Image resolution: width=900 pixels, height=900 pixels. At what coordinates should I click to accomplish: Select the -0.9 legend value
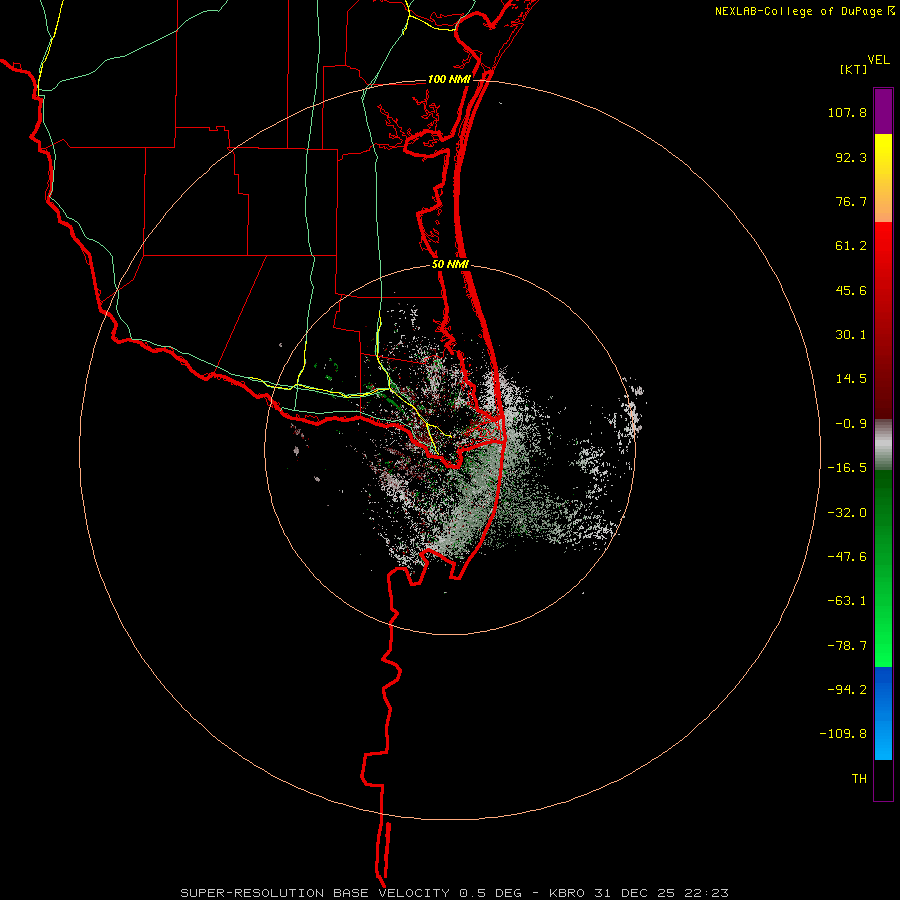pyautogui.click(x=851, y=424)
